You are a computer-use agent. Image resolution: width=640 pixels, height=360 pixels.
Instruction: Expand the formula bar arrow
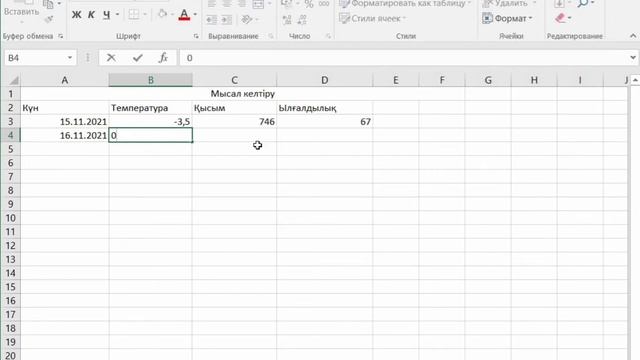(633, 58)
